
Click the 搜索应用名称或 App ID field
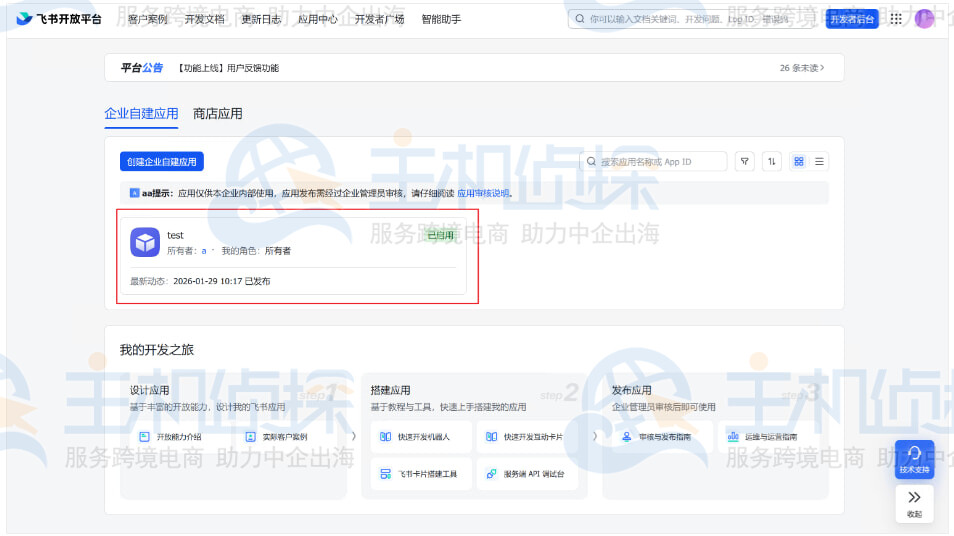pos(660,162)
